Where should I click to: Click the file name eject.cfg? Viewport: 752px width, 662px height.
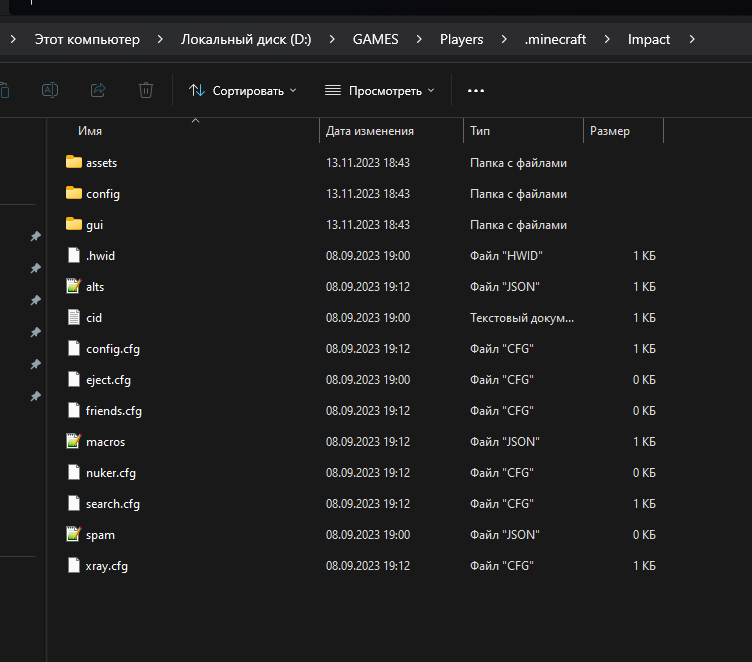pyautogui.click(x=108, y=380)
